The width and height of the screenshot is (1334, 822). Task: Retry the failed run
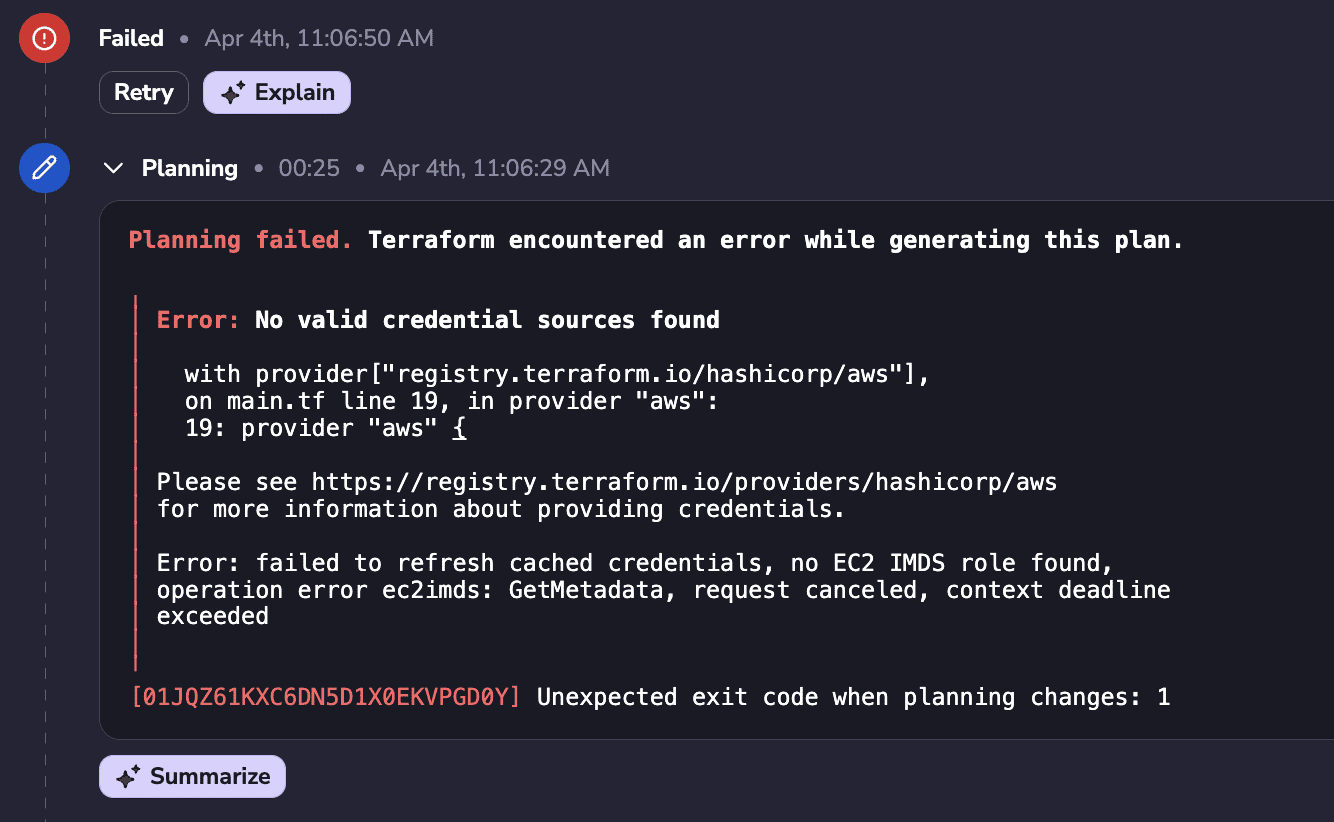click(x=144, y=92)
